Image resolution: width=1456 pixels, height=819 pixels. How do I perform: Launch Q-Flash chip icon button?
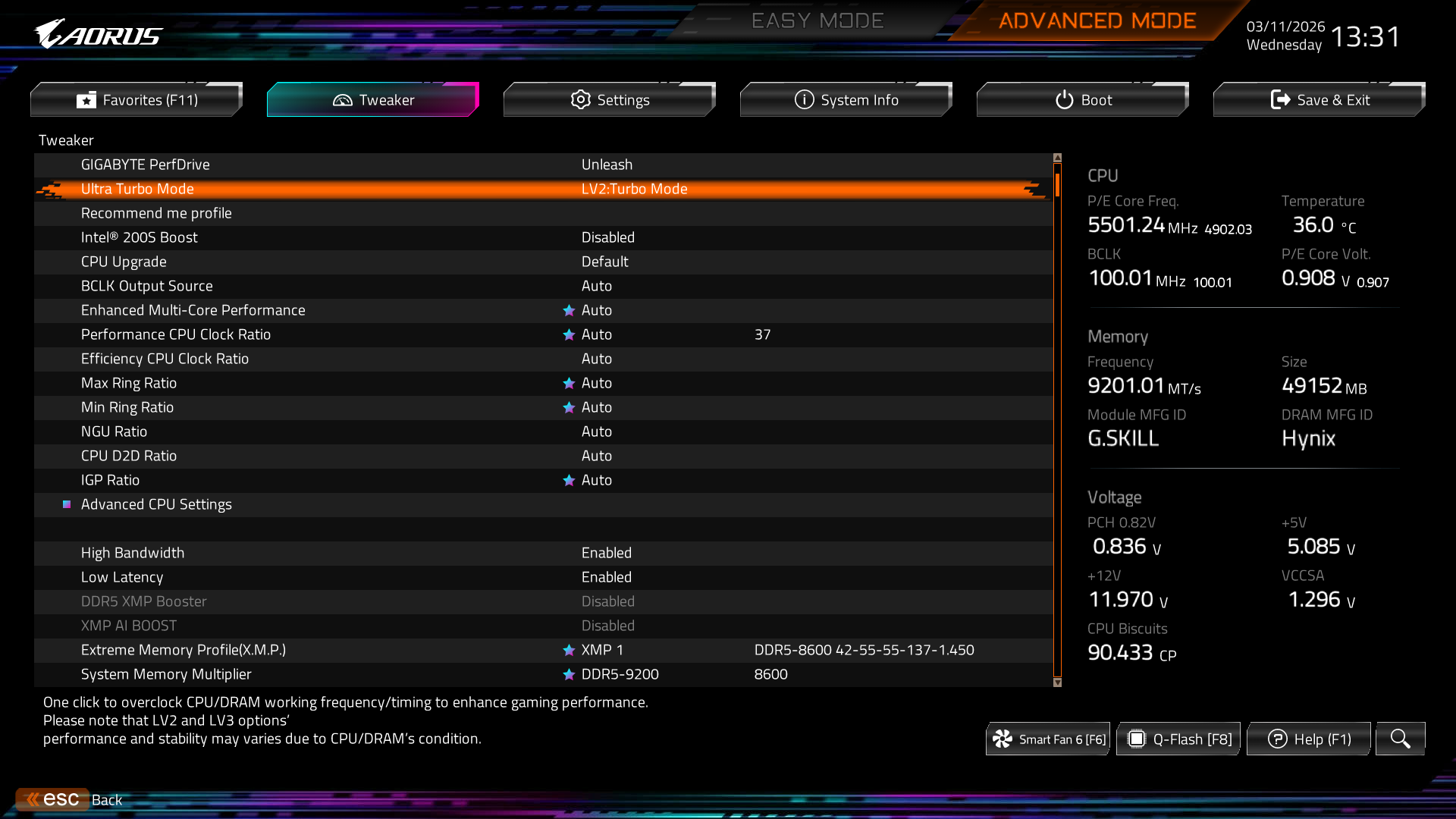[x=1136, y=739]
